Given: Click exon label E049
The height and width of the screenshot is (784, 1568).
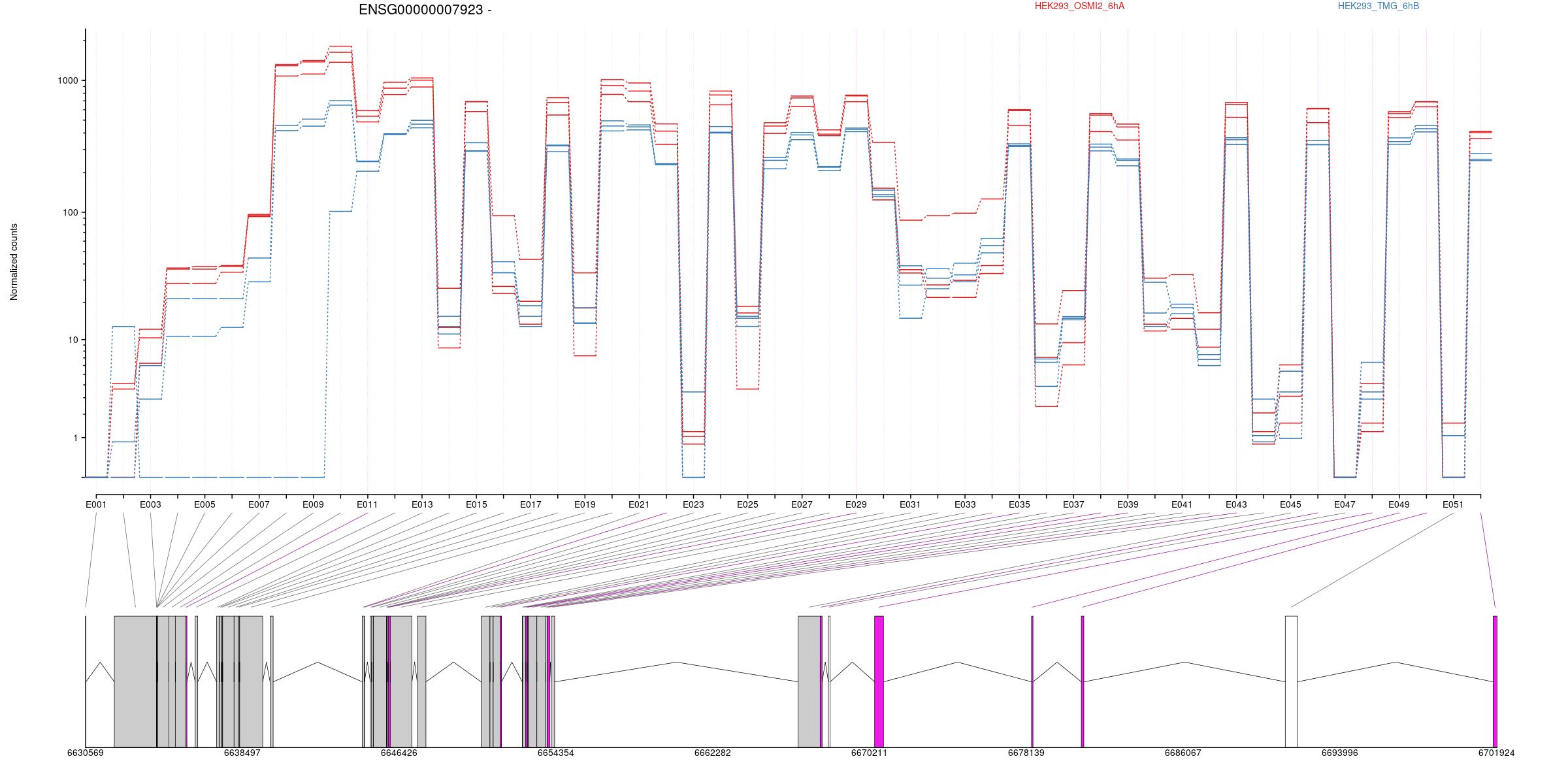Looking at the screenshot, I should [1399, 504].
